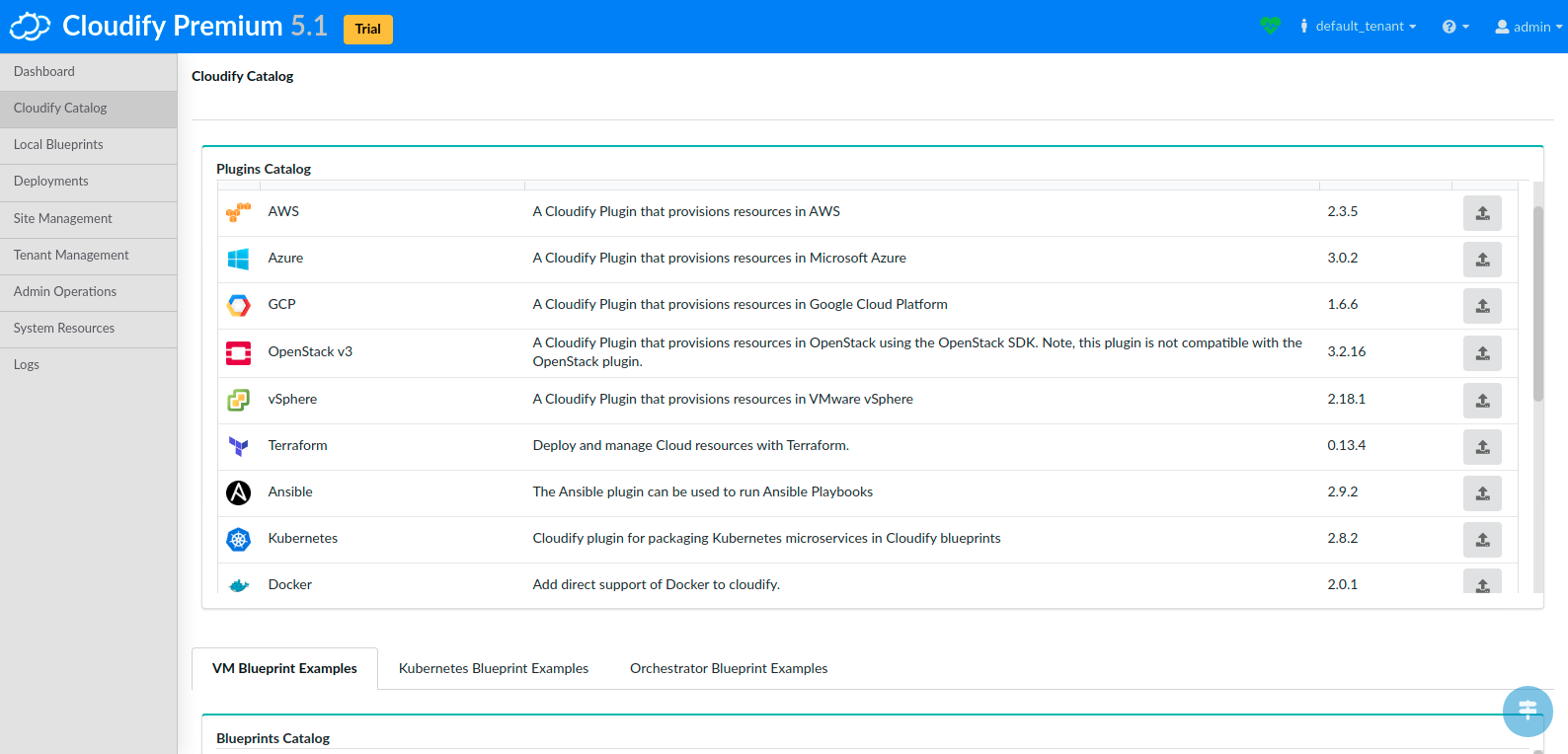Viewport: 1568px width, 754px height.
Task: Click the Cloudify Catalog page title
Action: tap(242, 76)
